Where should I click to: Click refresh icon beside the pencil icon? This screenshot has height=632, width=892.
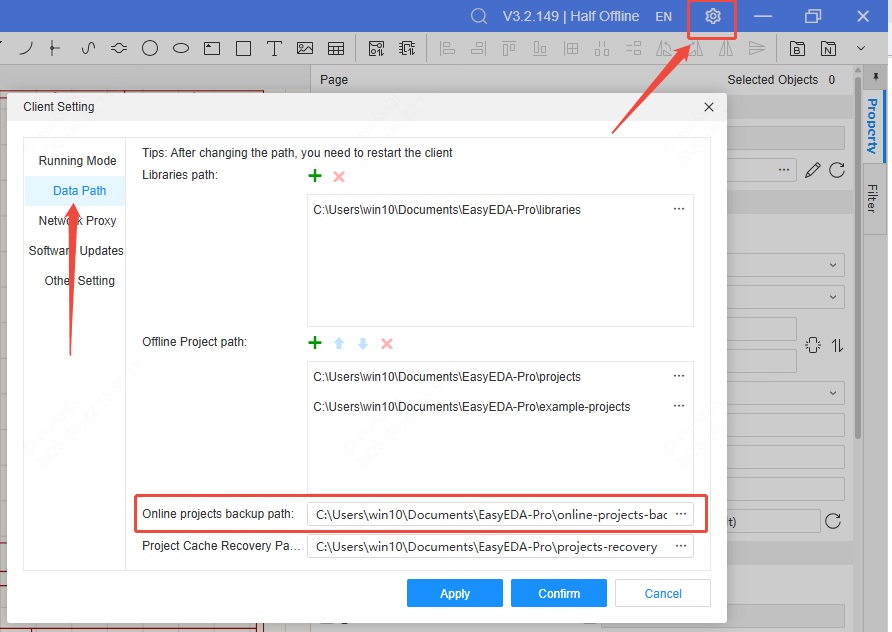pyautogui.click(x=837, y=170)
